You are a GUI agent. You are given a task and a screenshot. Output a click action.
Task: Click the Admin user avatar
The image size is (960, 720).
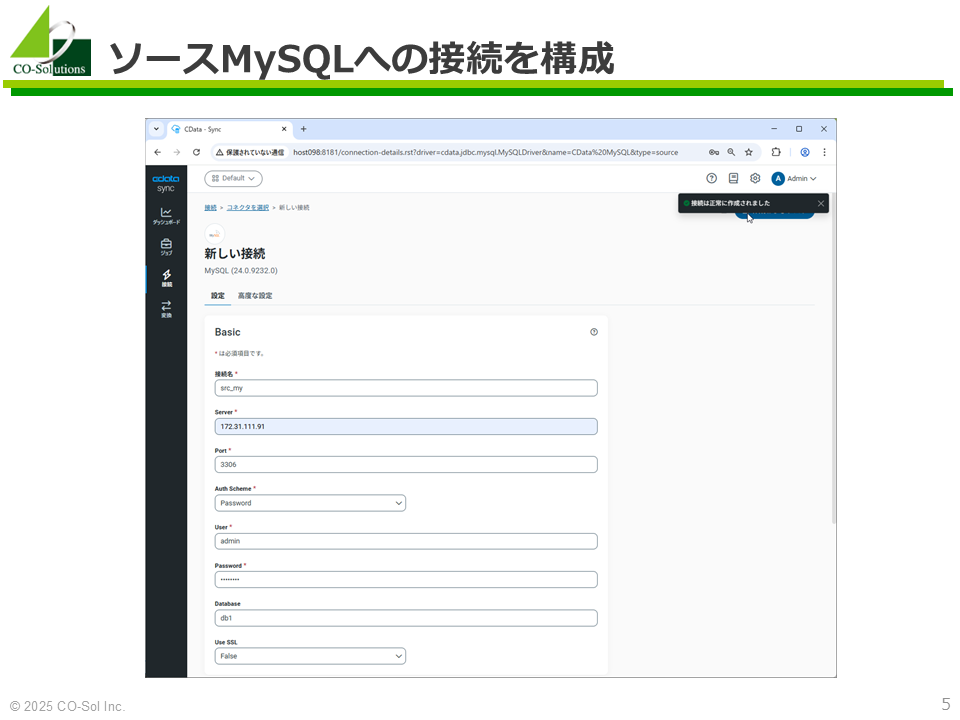778,179
